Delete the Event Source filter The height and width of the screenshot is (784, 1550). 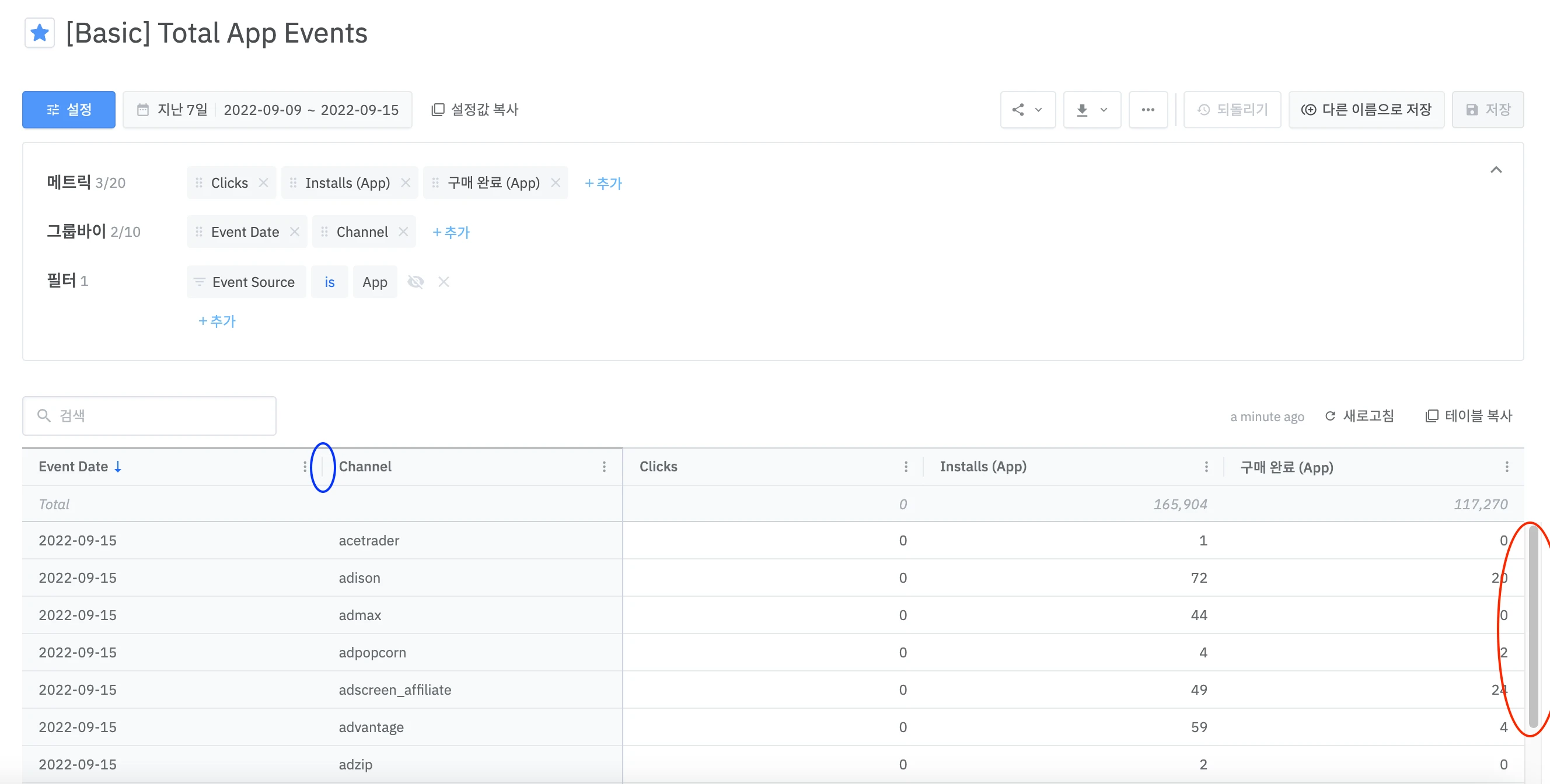(444, 282)
